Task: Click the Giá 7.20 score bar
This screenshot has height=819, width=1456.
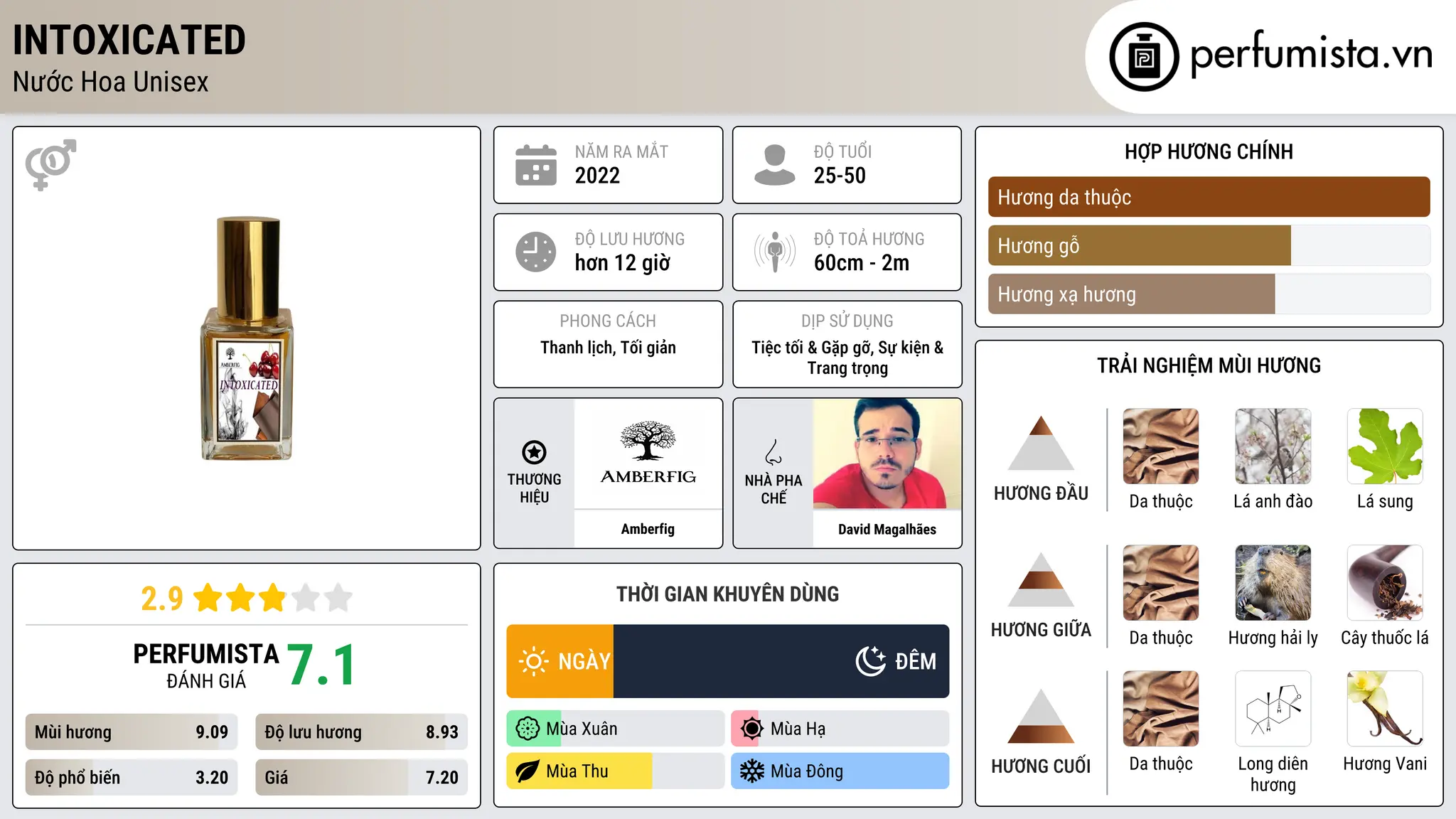Action: coord(362,778)
